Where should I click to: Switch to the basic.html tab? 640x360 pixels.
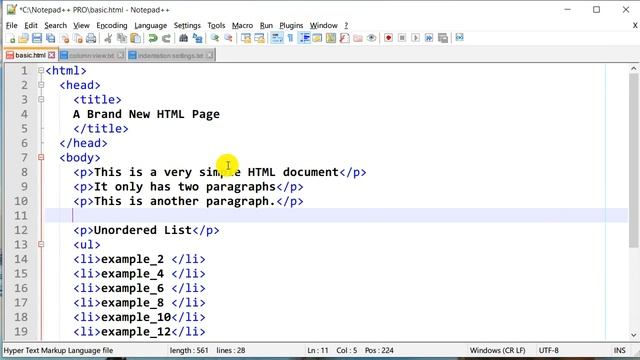pyautogui.click(x=30, y=55)
